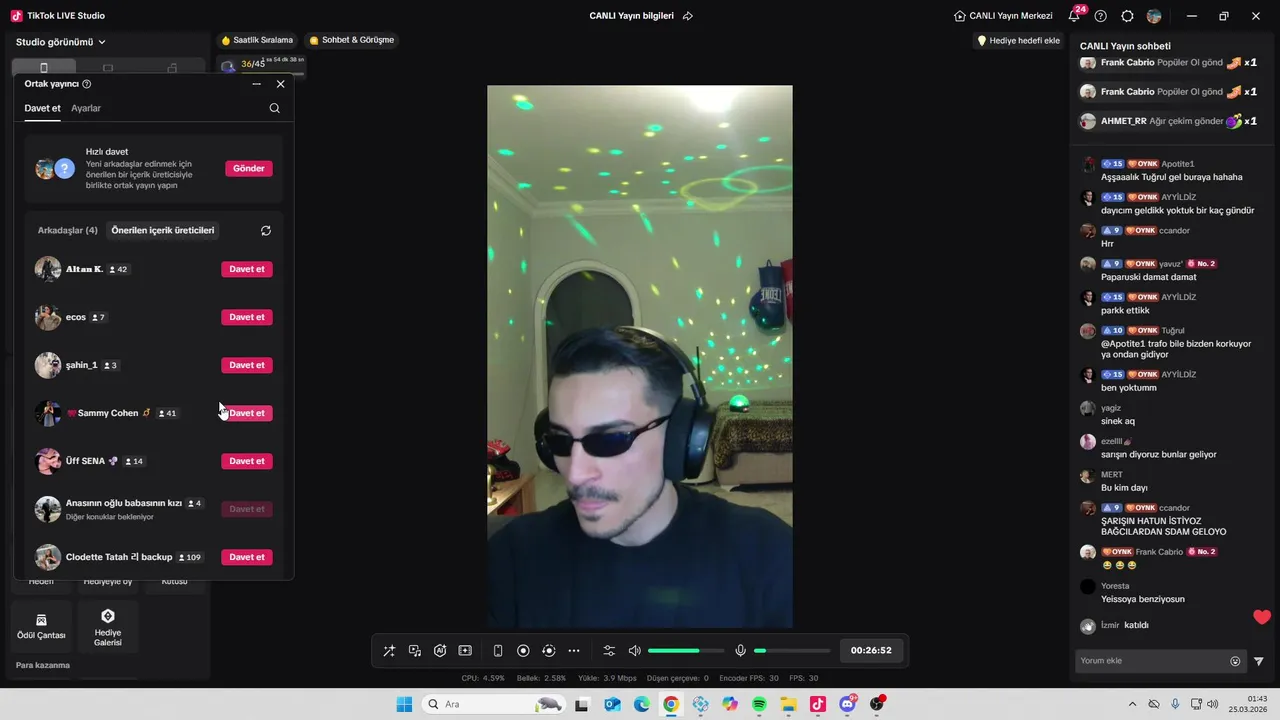This screenshot has height=720, width=1280.
Task: Select the Arkadaşlar (4) tab
Action: pos(68,230)
